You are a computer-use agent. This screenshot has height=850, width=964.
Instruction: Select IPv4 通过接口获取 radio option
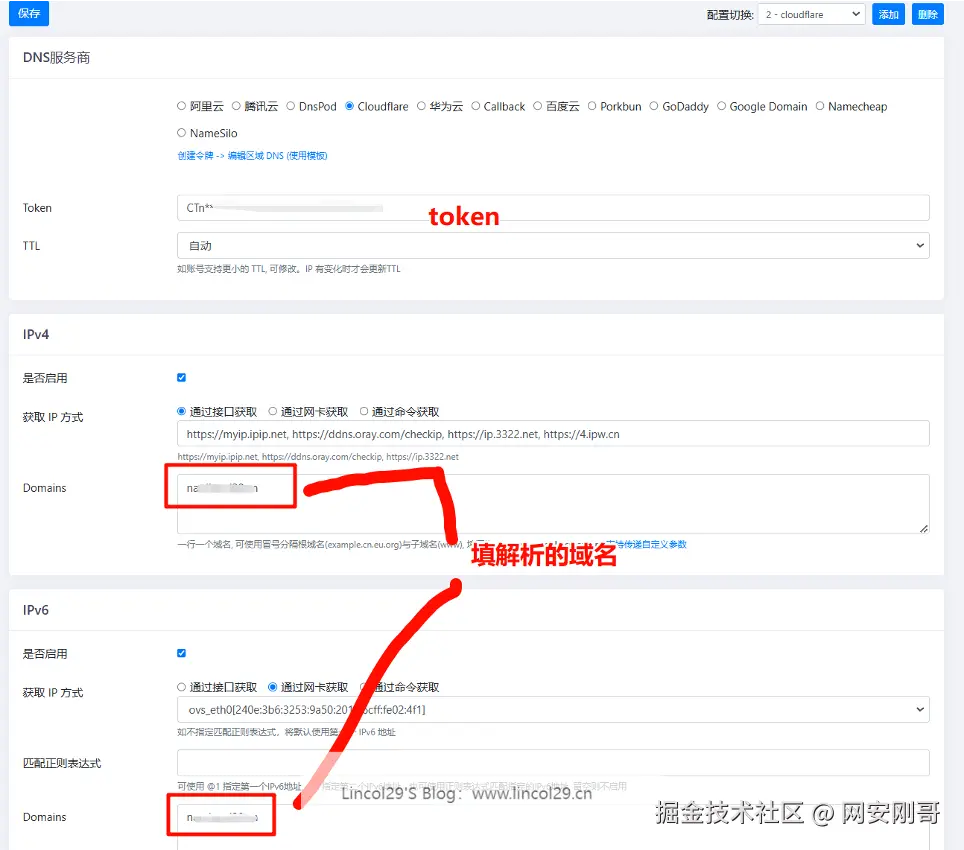click(181, 411)
